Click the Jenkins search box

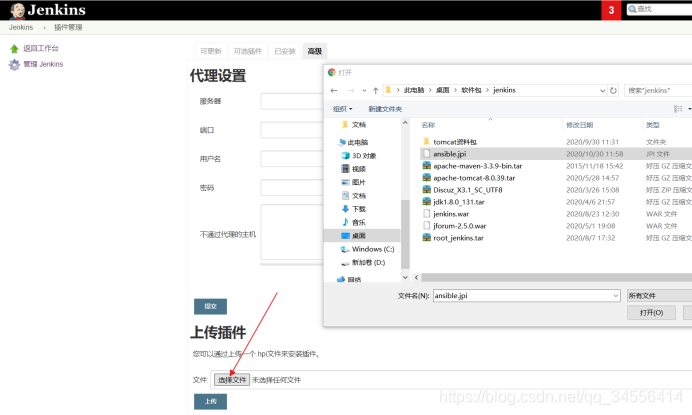click(659, 9)
